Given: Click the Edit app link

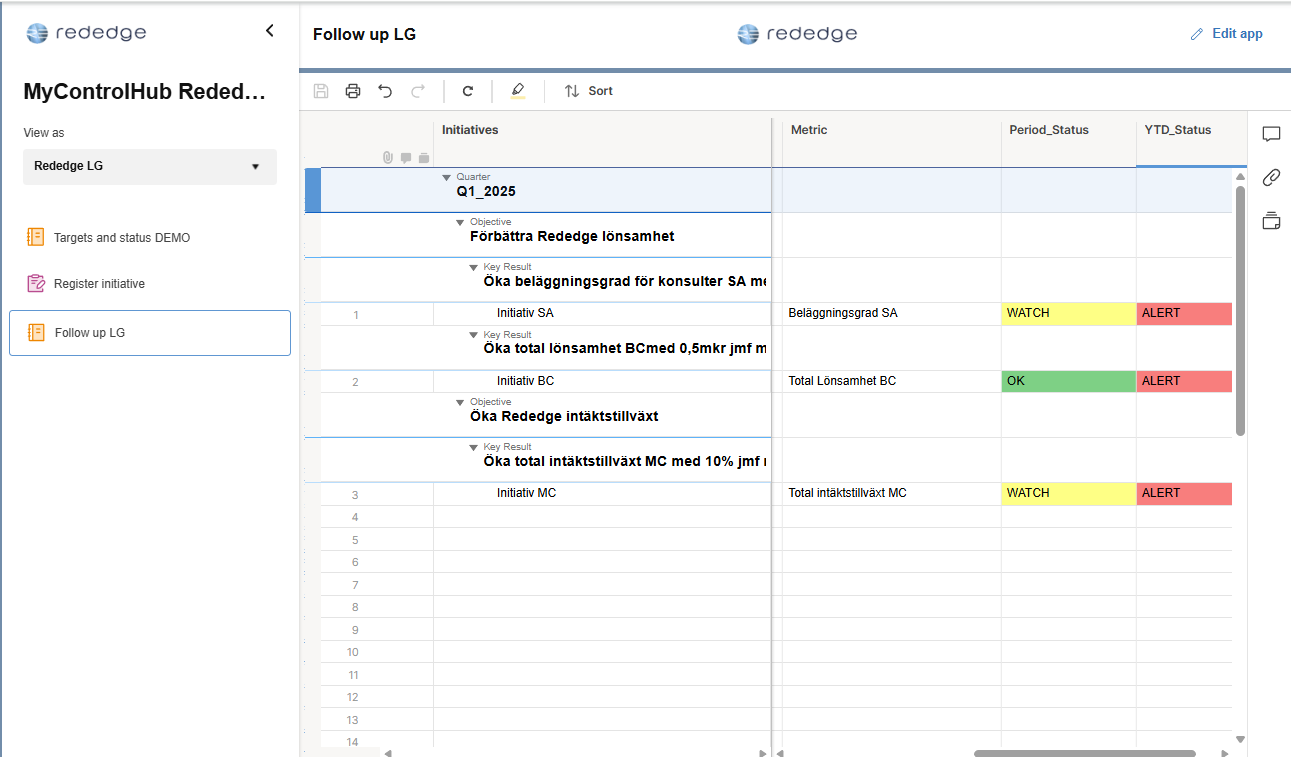Looking at the screenshot, I should coord(1227,34).
